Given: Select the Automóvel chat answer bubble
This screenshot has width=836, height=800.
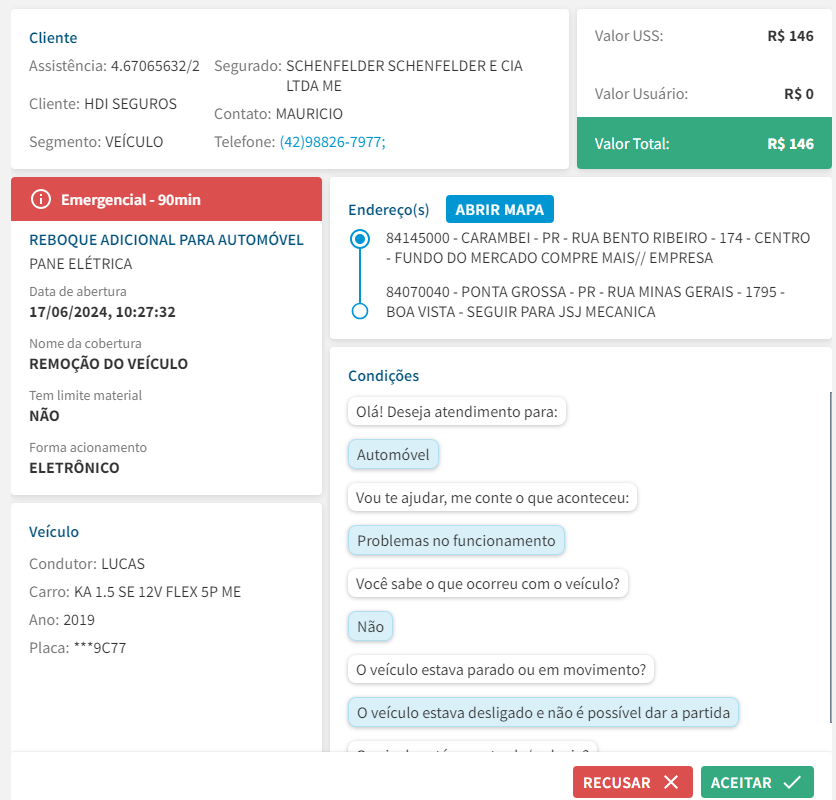Looking at the screenshot, I should (393, 456).
